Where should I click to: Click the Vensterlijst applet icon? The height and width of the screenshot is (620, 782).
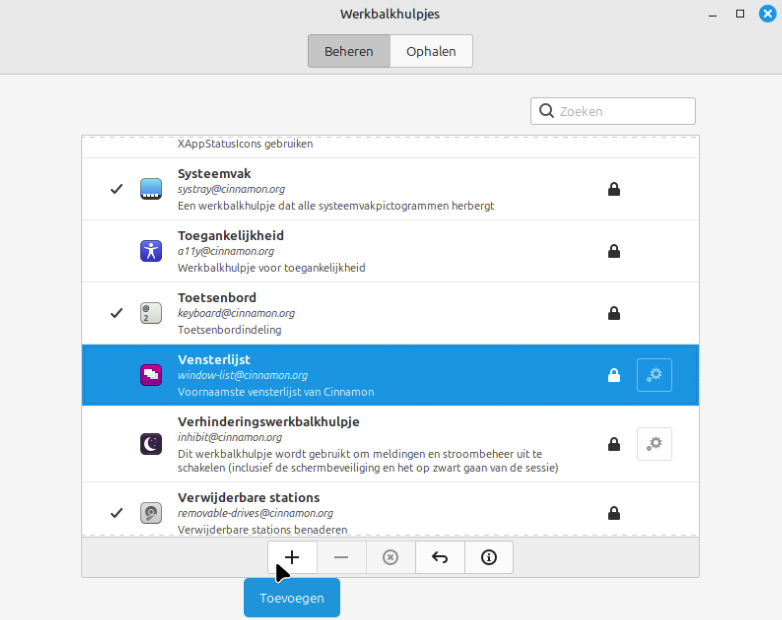pos(151,375)
